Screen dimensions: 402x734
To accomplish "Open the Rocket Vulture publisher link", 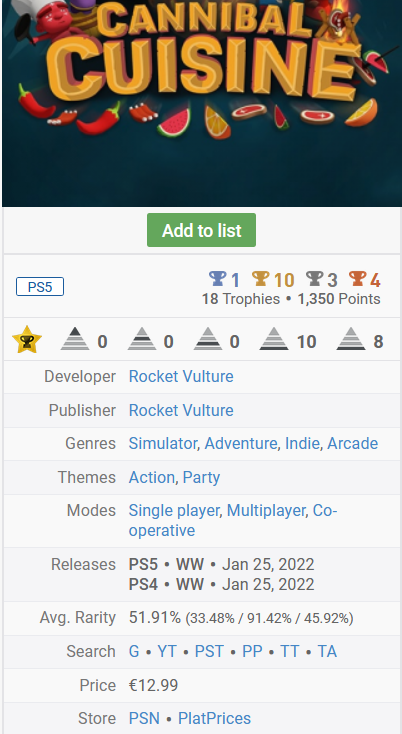I will coord(181,410).
